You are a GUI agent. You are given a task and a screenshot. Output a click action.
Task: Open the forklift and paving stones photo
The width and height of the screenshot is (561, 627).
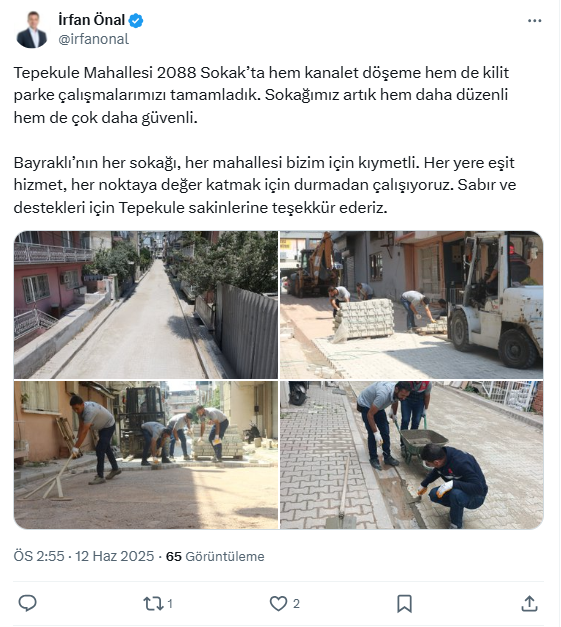point(411,305)
